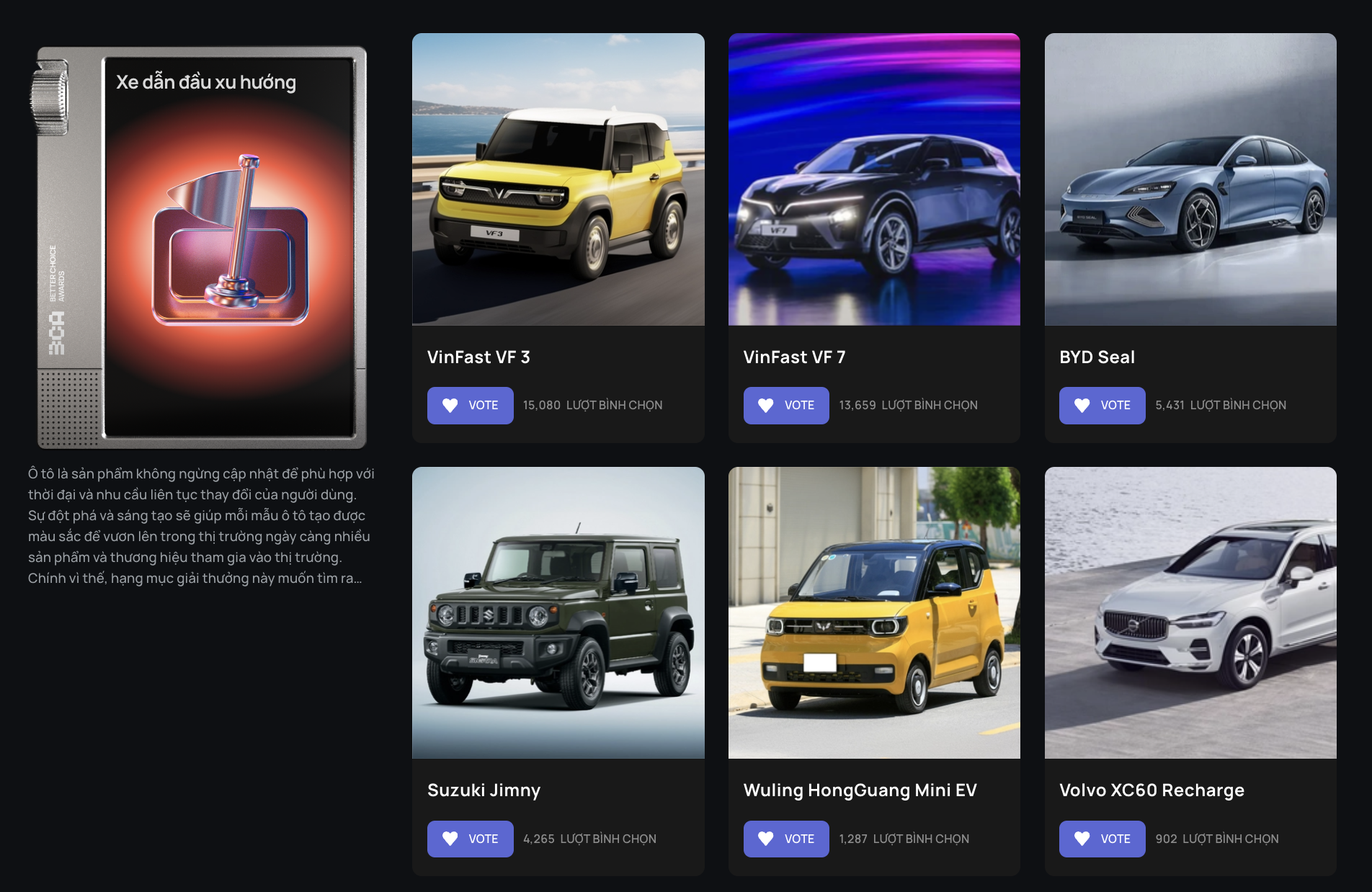Select the Volvo XC60 Recharge title

pos(1151,790)
